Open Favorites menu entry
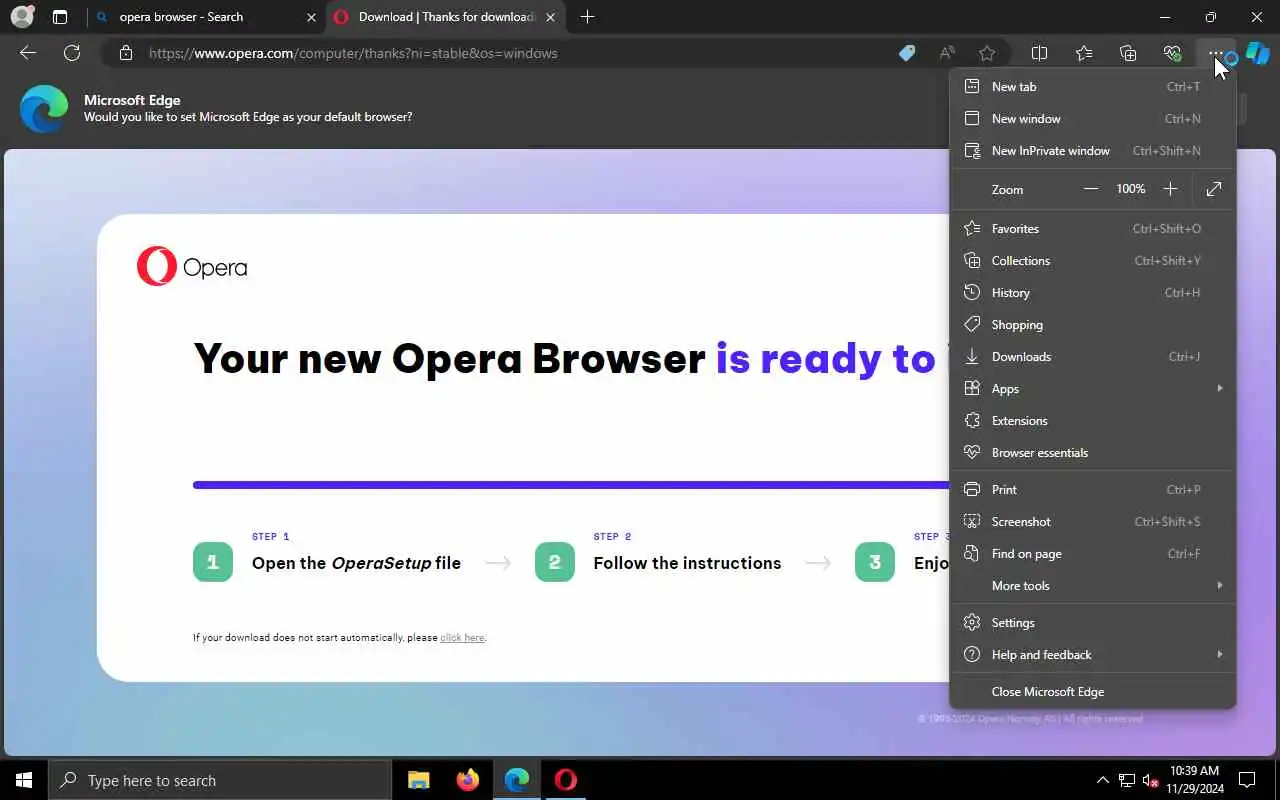Screen dimensions: 1280x800 (x=1092, y=229)
